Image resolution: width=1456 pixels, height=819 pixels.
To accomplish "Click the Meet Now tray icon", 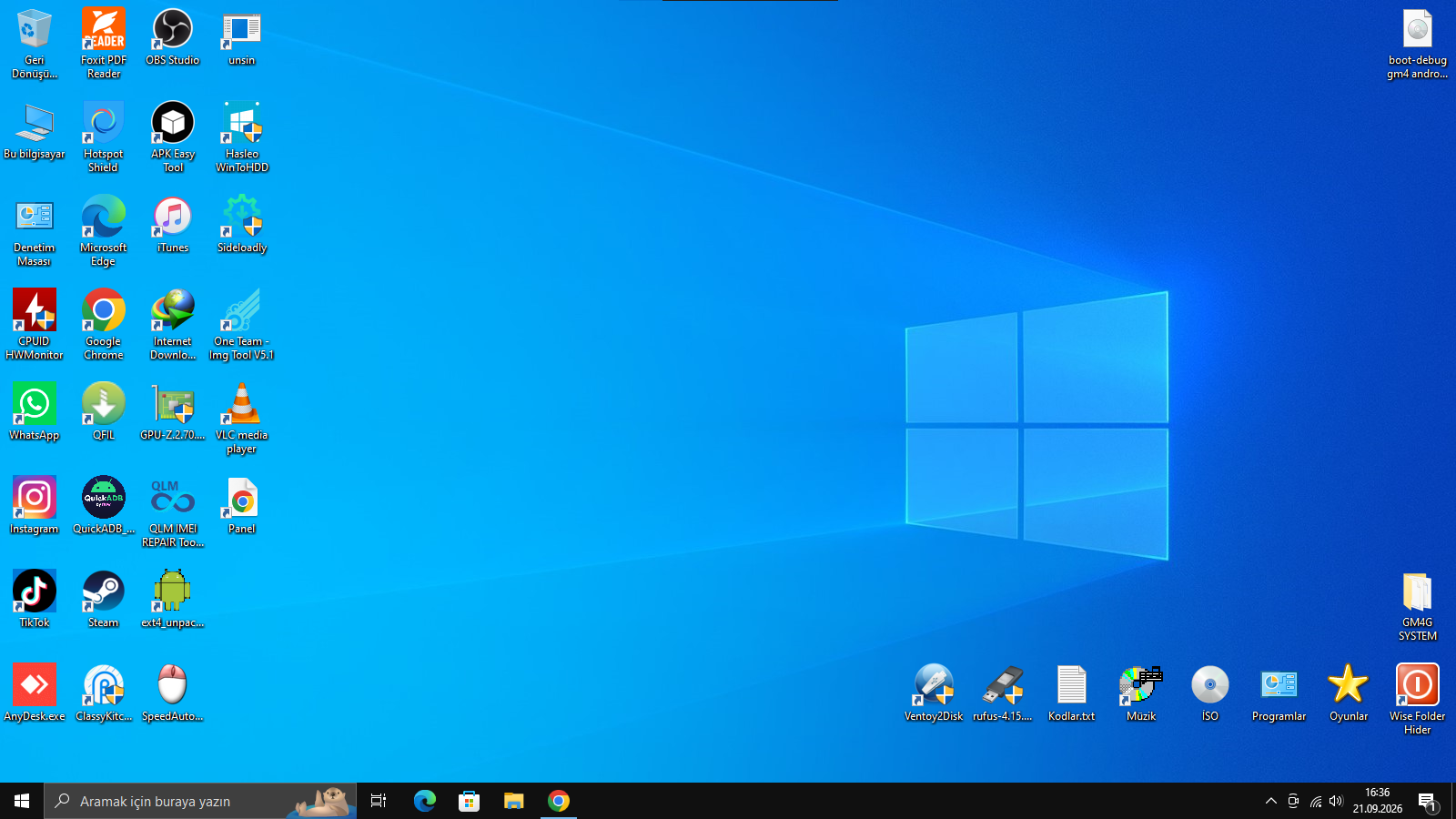I will (1293, 801).
